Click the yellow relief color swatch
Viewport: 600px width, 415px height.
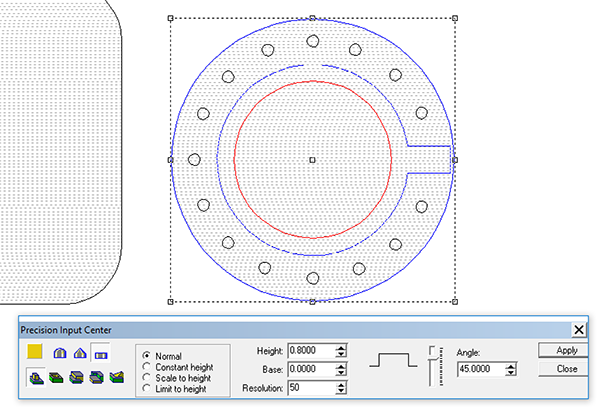point(34,351)
